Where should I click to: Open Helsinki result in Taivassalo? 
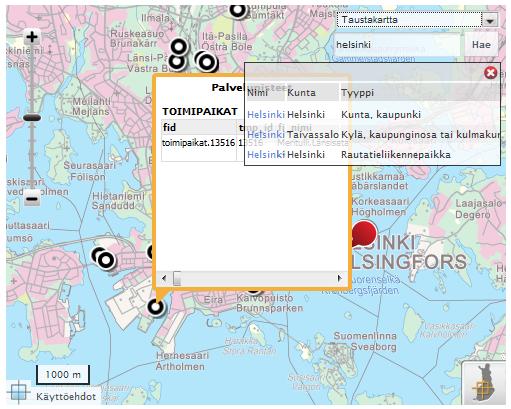click(266, 135)
